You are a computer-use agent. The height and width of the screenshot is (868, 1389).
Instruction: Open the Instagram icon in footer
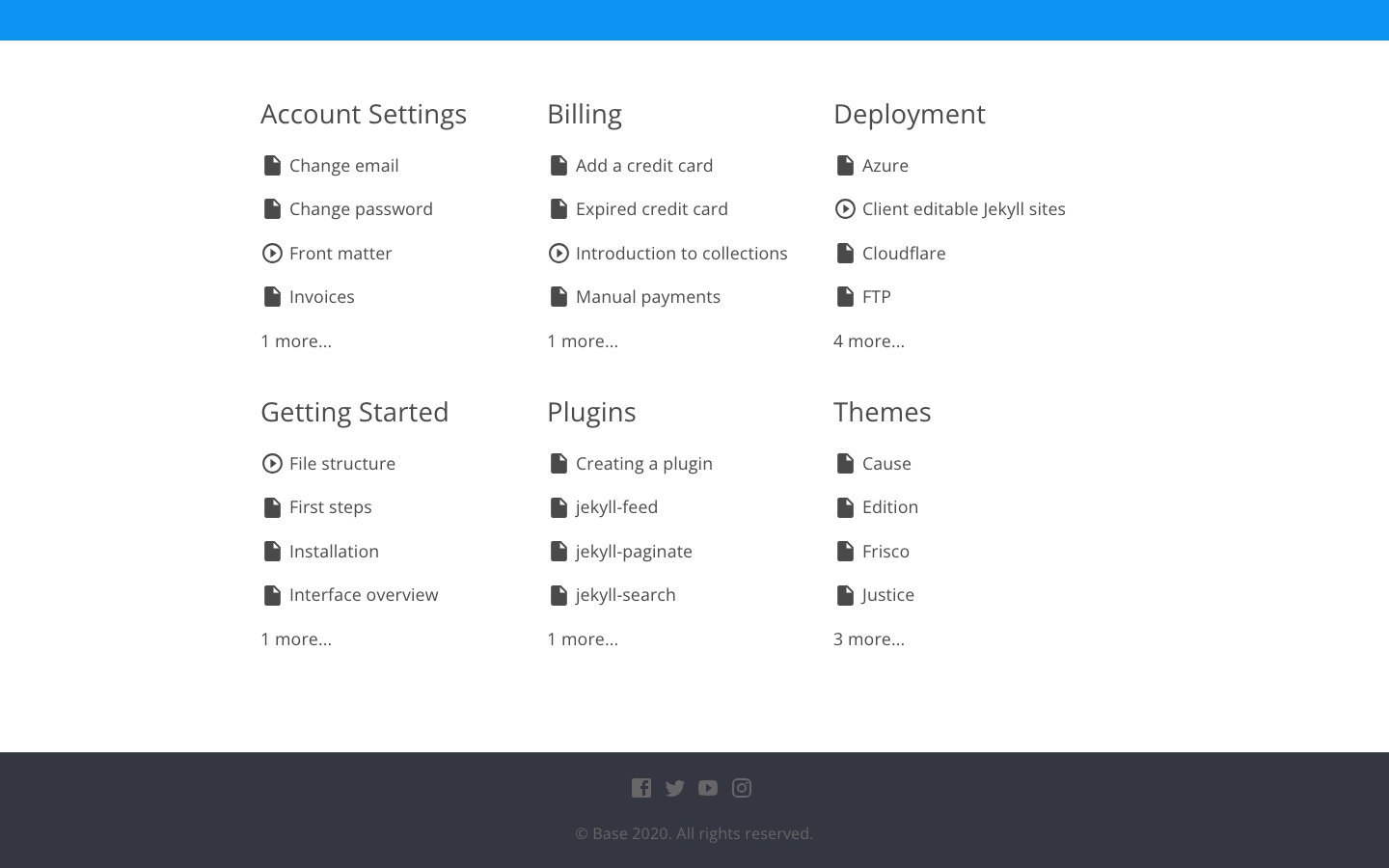(742, 788)
